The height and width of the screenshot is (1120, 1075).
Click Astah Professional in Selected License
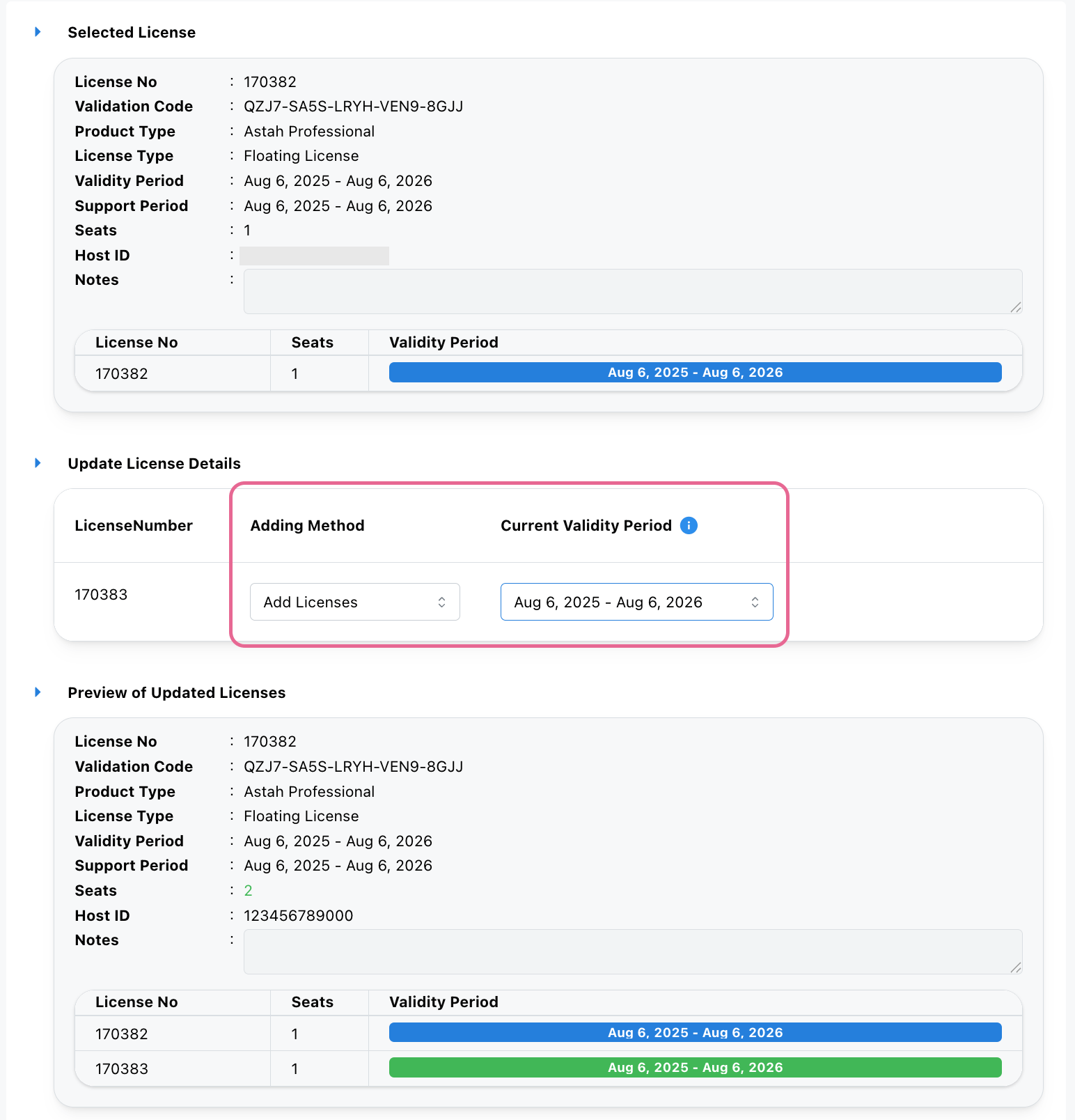309,132
